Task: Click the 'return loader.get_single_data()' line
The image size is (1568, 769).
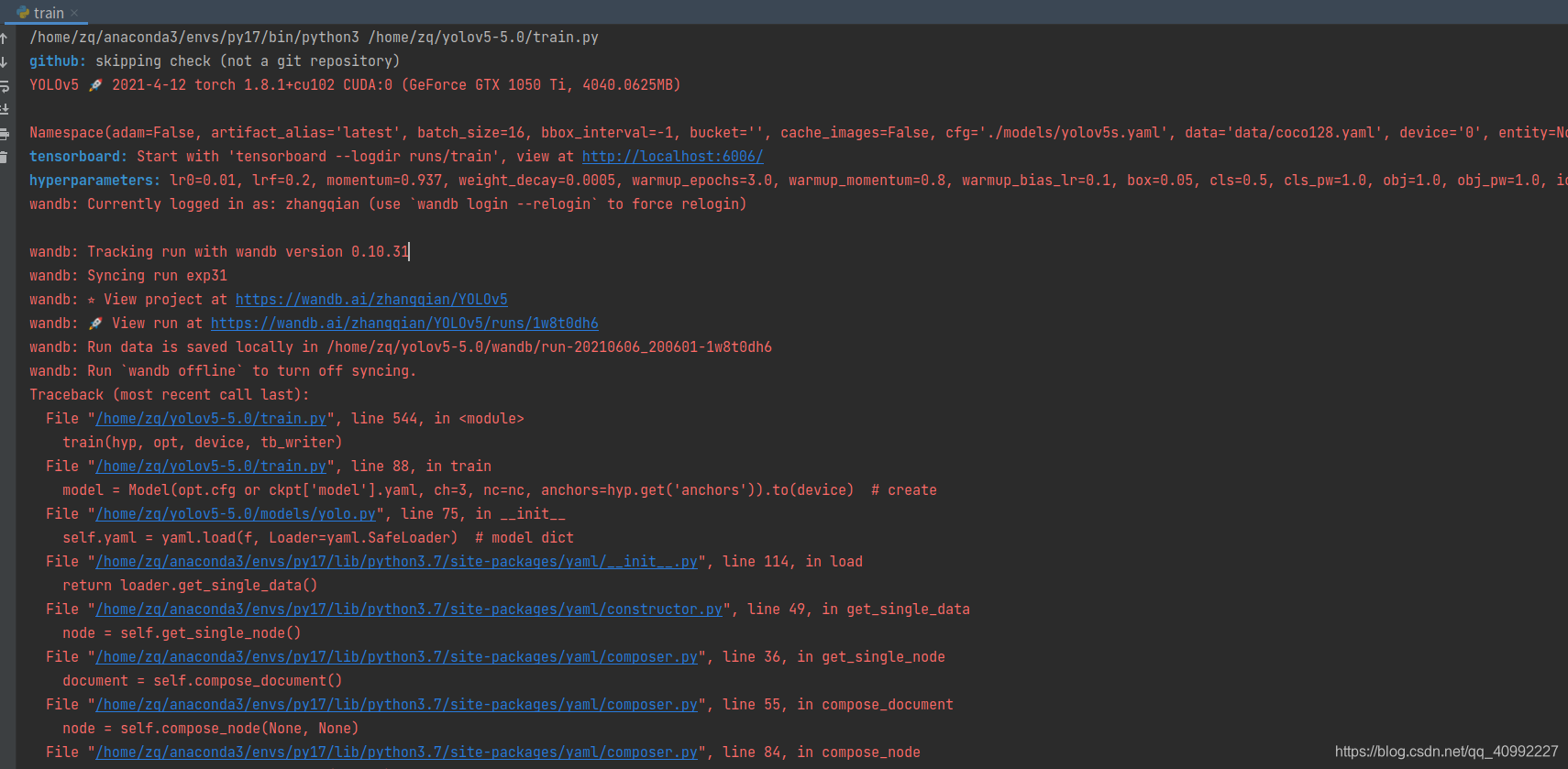Action: point(190,586)
